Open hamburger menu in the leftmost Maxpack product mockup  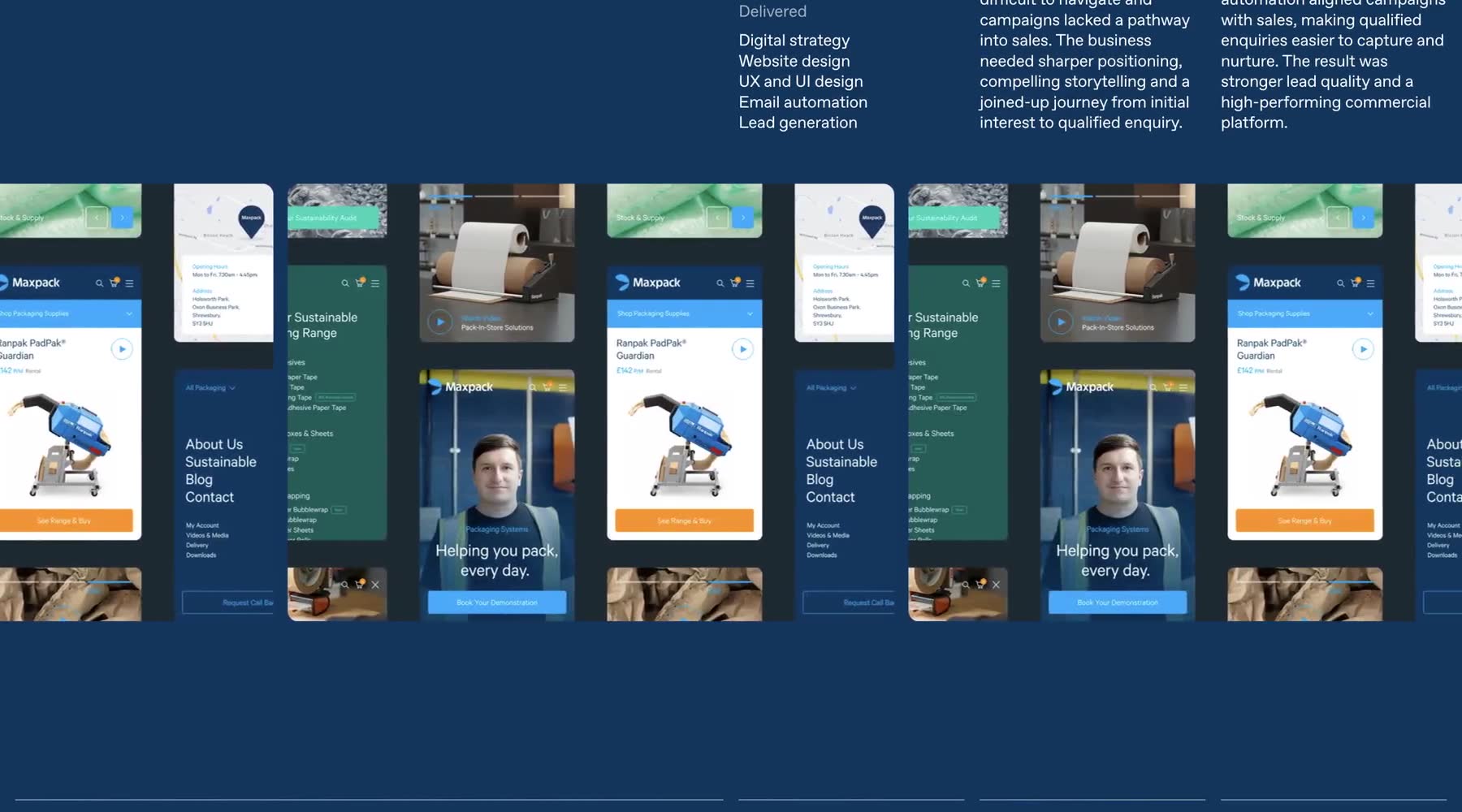point(129,283)
